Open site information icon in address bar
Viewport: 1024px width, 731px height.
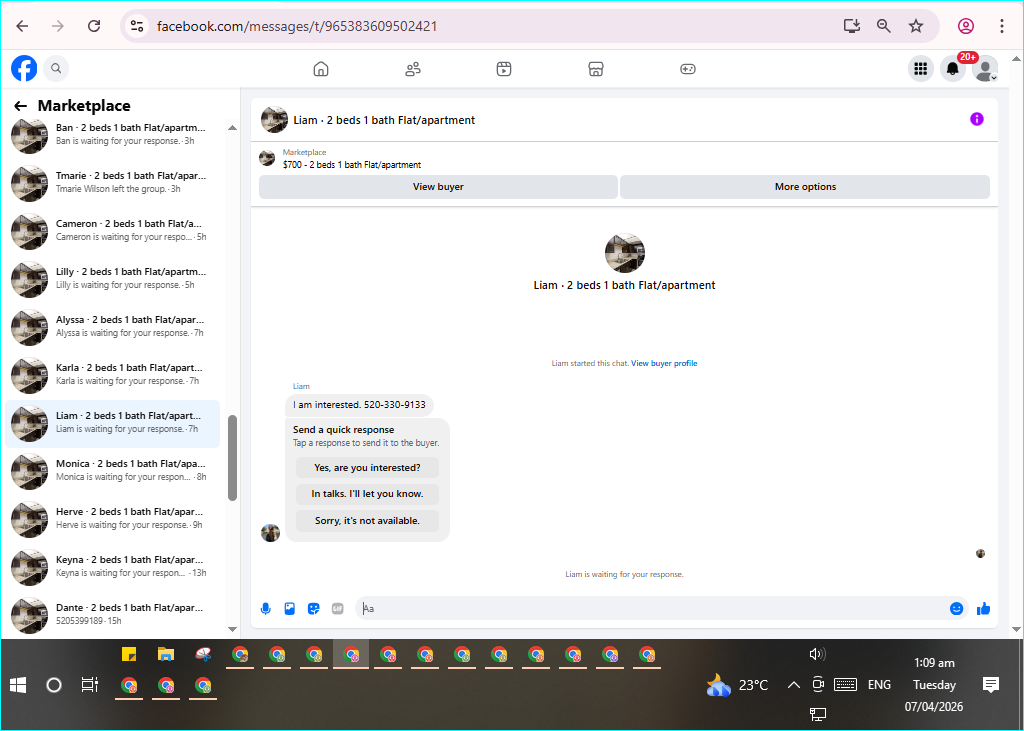pos(136,26)
